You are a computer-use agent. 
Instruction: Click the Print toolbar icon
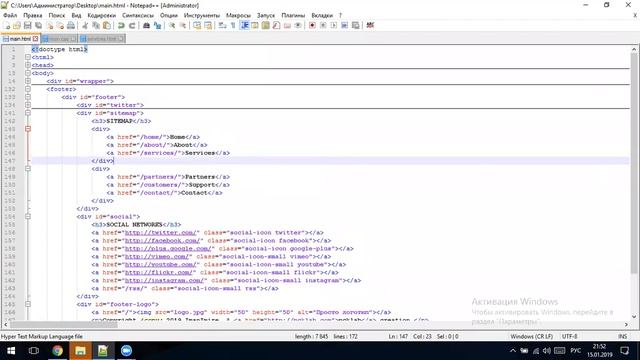[x=71, y=25]
